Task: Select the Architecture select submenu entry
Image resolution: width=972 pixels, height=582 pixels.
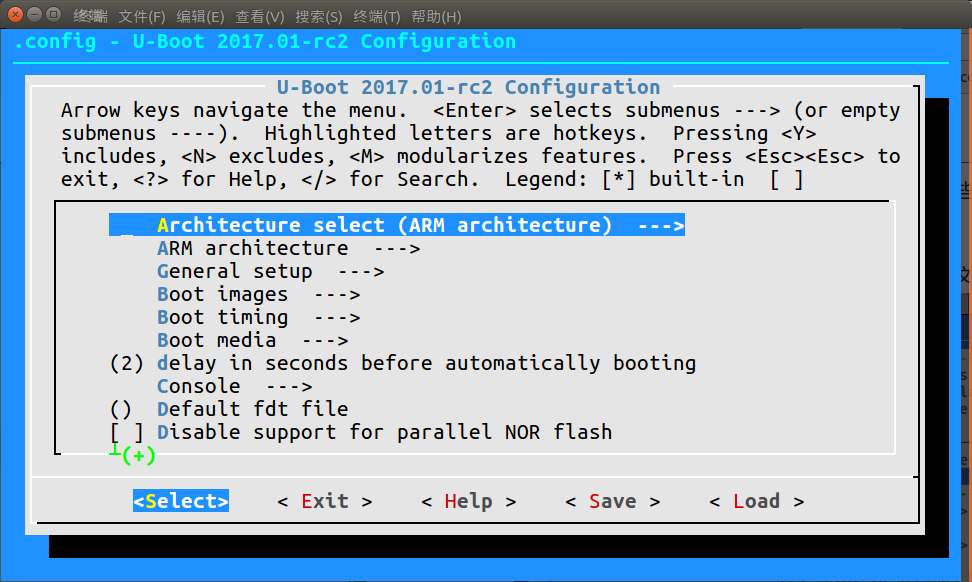Action: pyautogui.click(x=396, y=226)
